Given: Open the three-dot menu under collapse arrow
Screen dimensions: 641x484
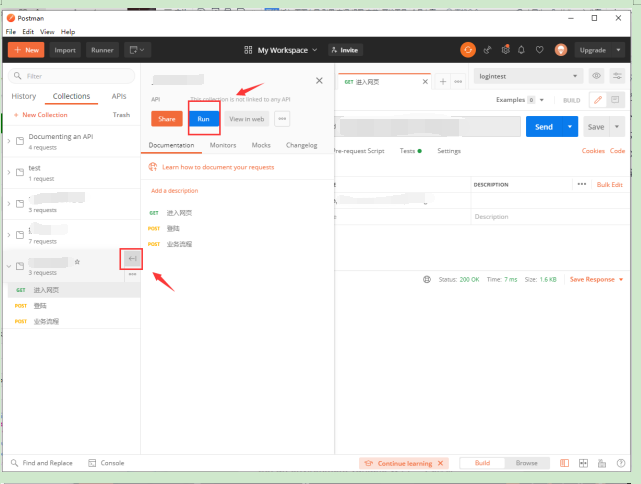Looking at the screenshot, I should pyautogui.click(x=132, y=274).
